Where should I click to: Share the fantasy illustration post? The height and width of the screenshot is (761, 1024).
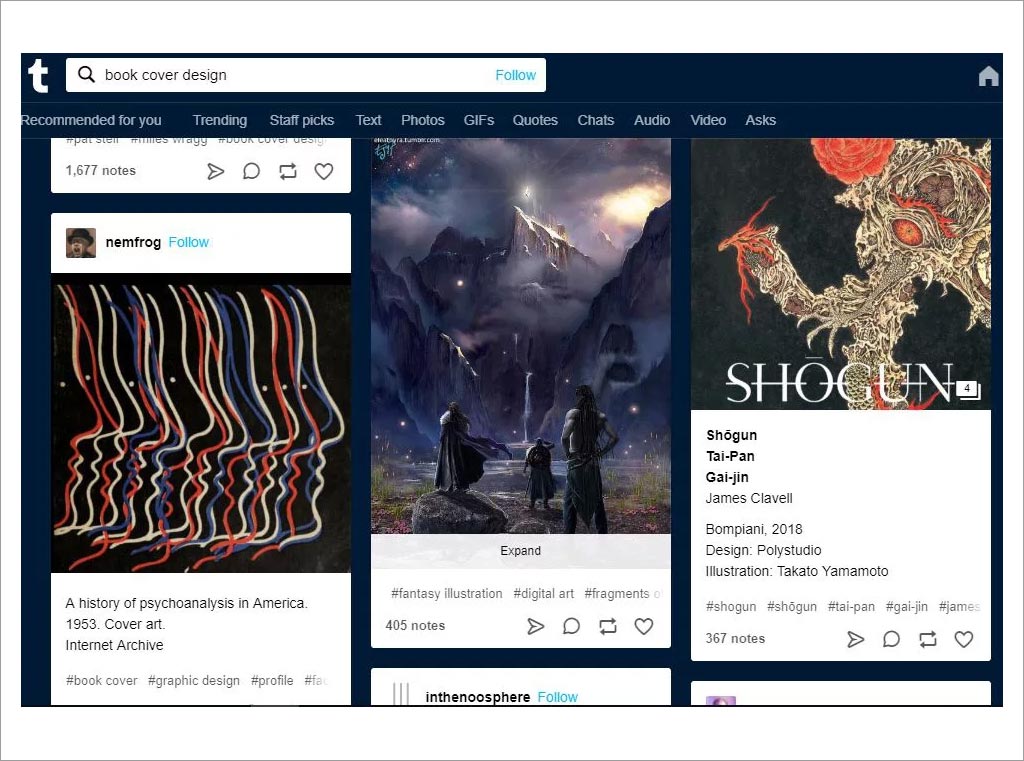(x=536, y=626)
